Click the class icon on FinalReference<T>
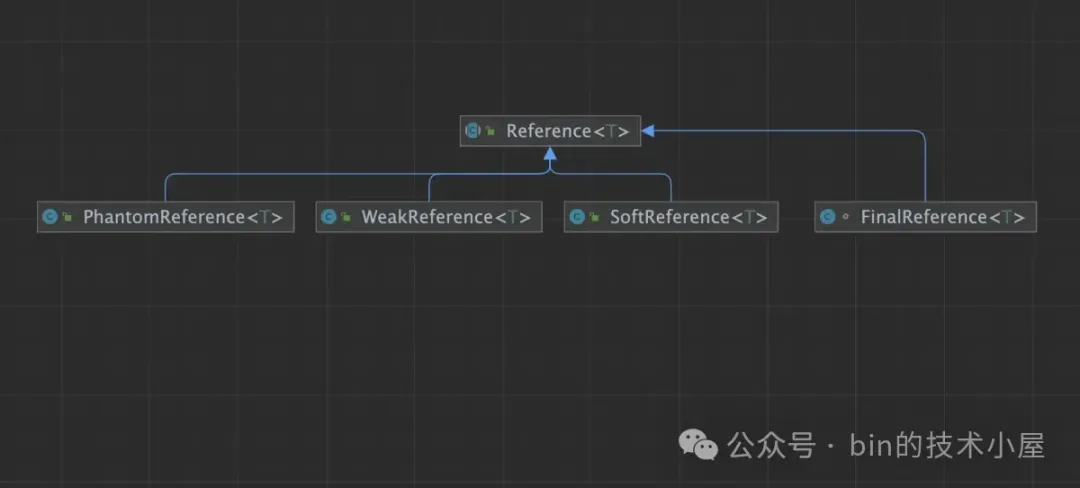Image resolution: width=1080 pixels, height=488 pixels. [x=827, y=217]
